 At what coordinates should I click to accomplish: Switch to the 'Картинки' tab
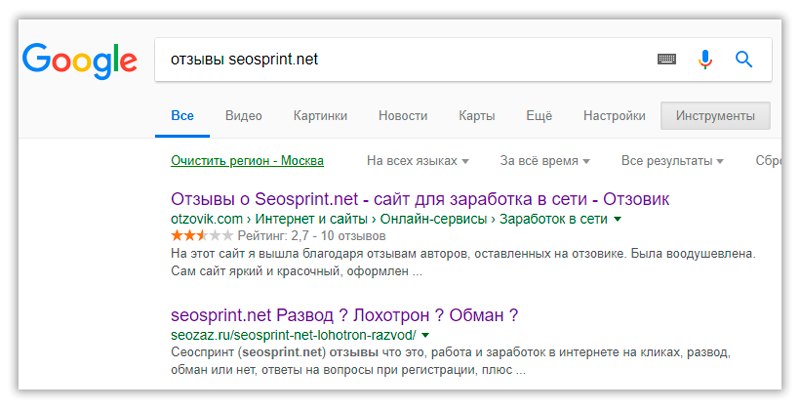coord(320,116)
